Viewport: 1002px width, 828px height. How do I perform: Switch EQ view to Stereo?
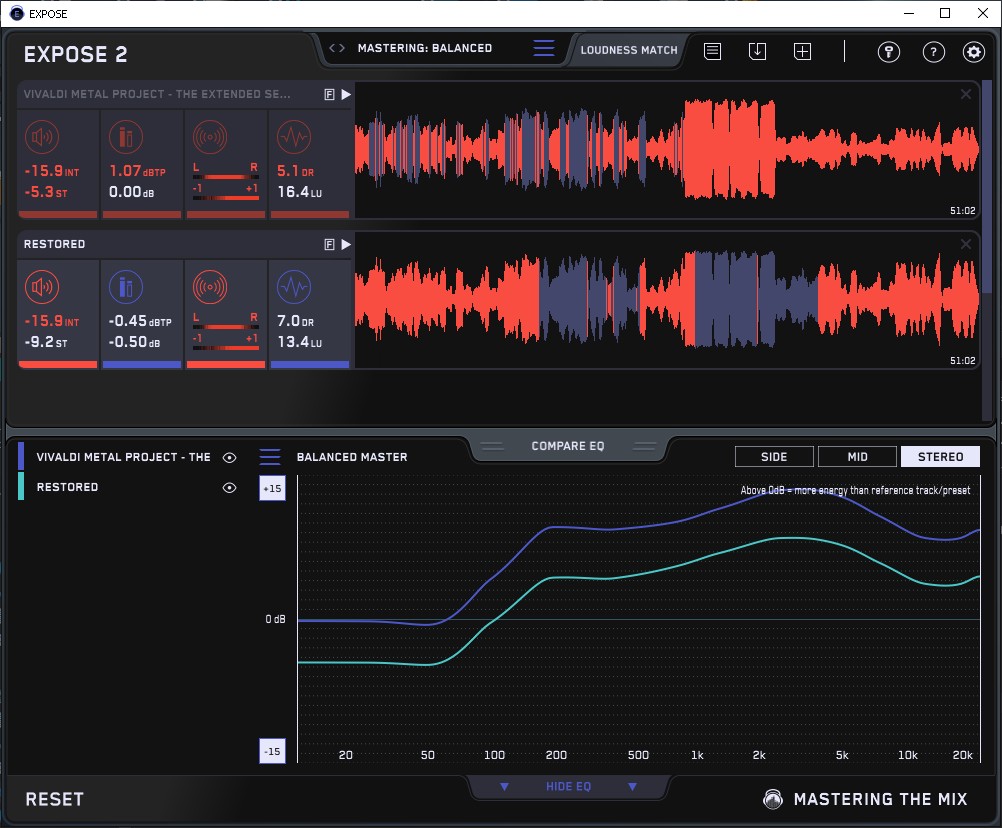point(940,457)
